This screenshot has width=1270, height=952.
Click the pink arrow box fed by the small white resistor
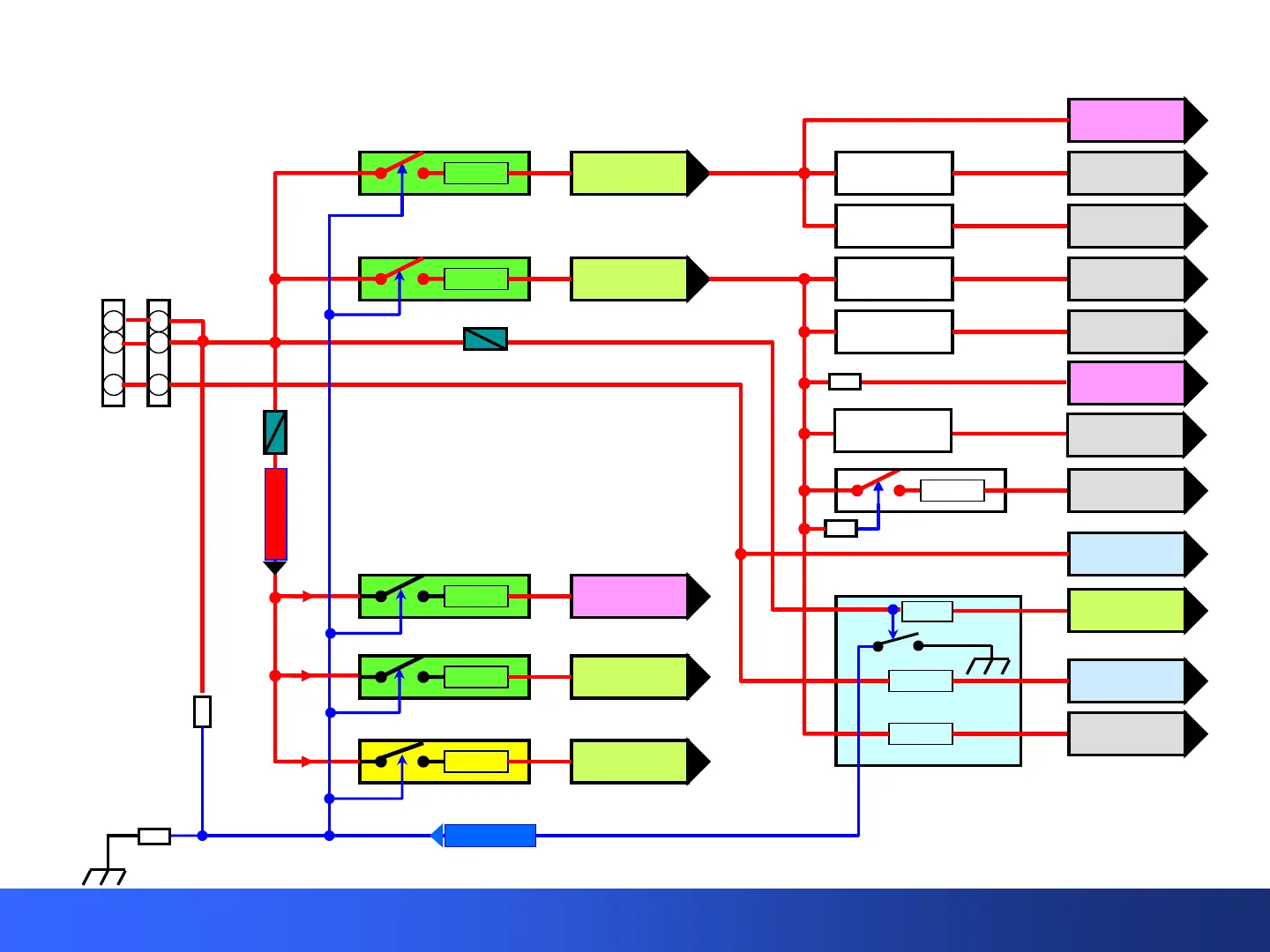tap(1138, 383)
